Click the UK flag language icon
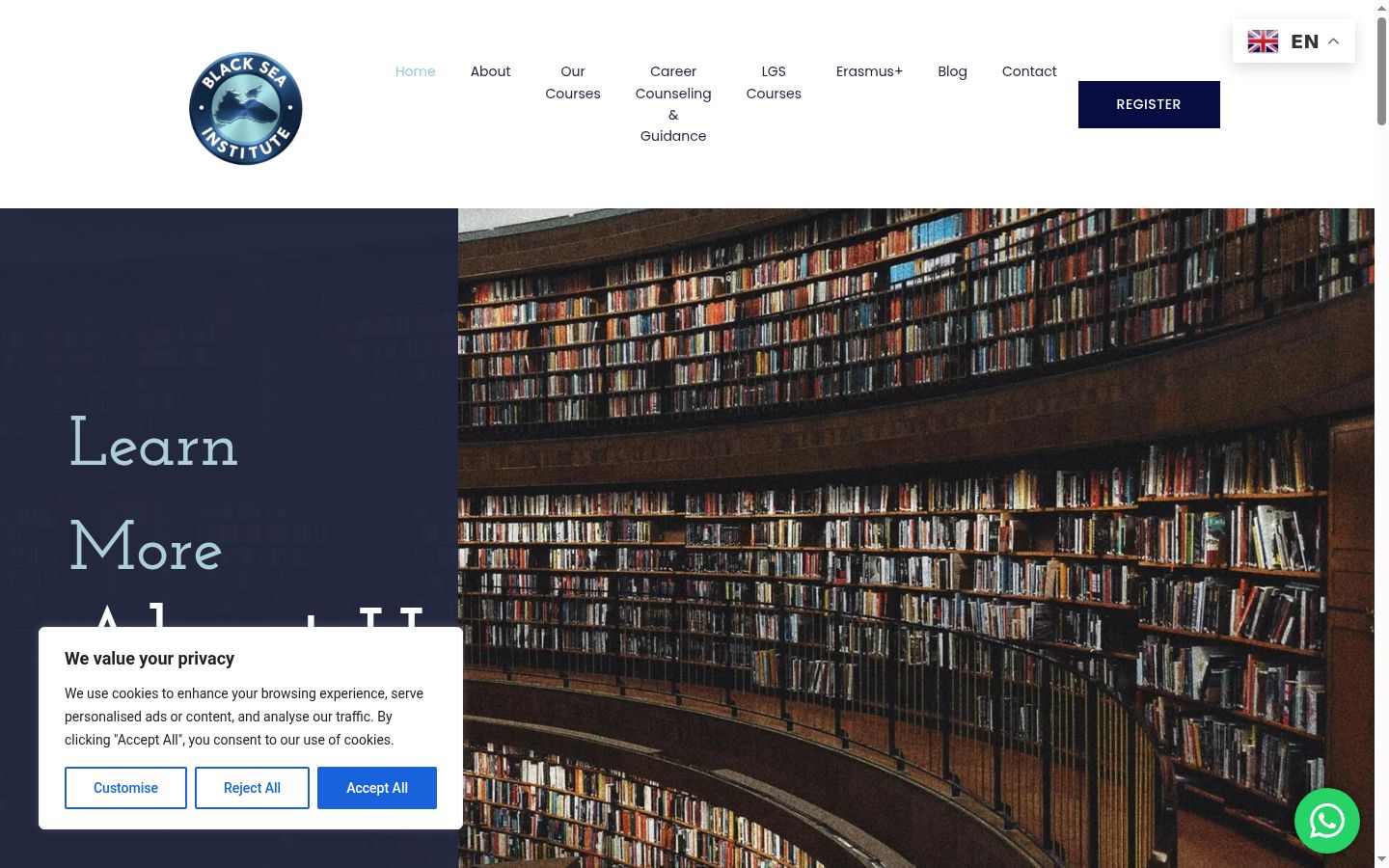Image resolution: width=1389 pixels, height=868 pixels. pyautogui.click(x=1263, y=41)
